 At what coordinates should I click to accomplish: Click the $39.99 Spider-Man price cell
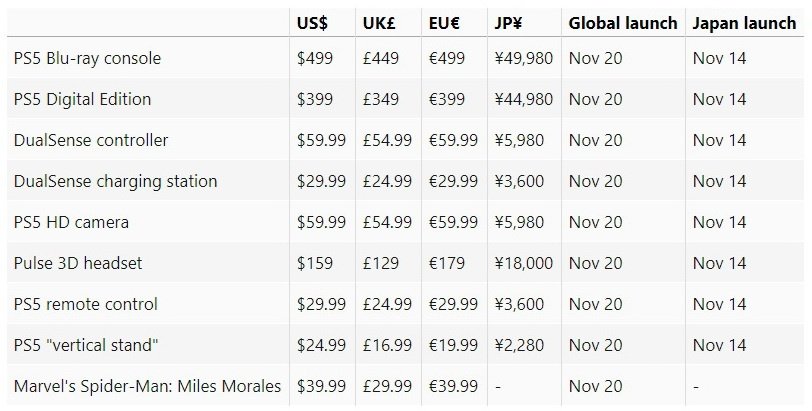[x=322, y=386]
